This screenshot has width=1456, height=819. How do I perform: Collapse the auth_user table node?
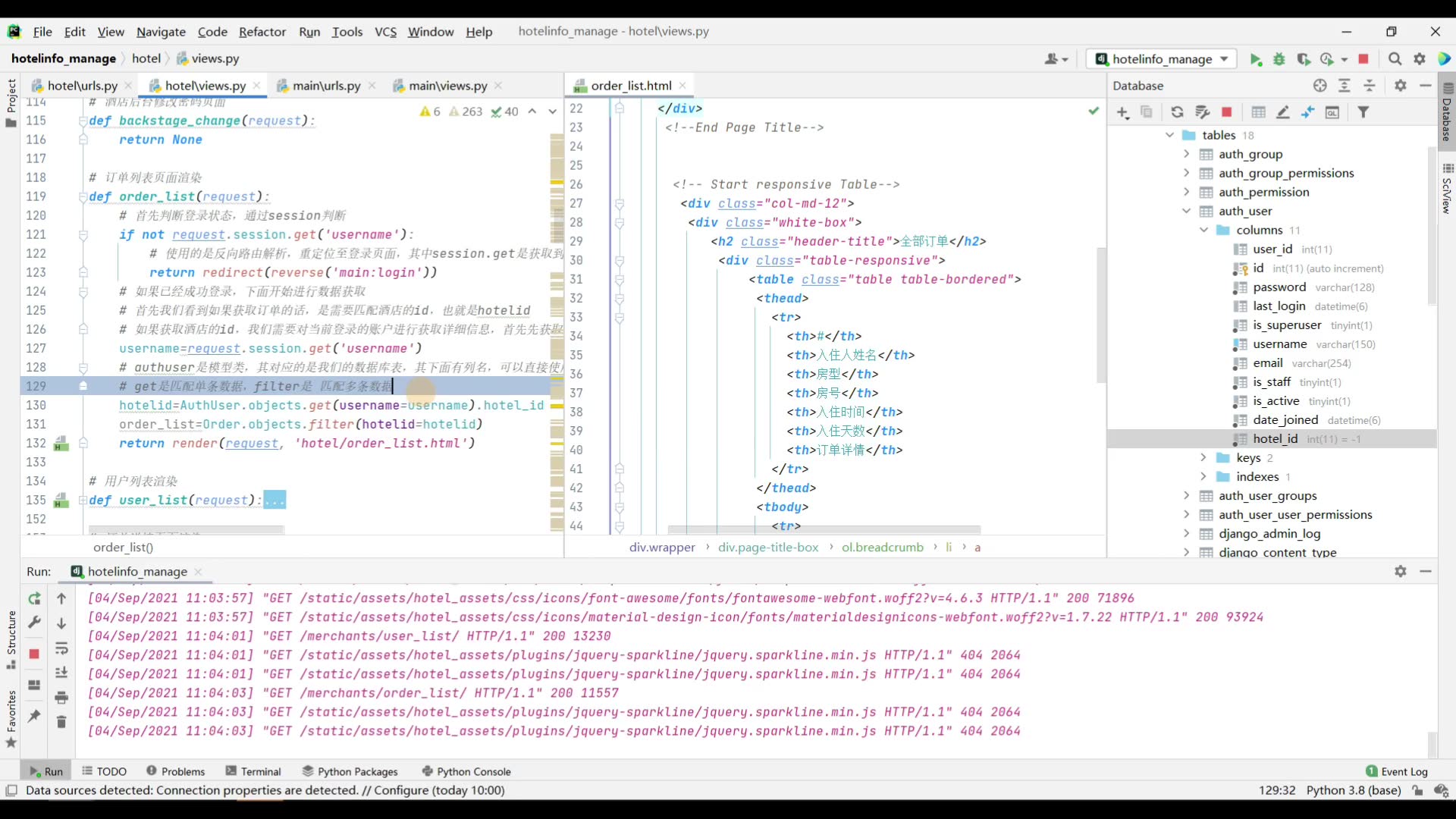(1187, 211)
